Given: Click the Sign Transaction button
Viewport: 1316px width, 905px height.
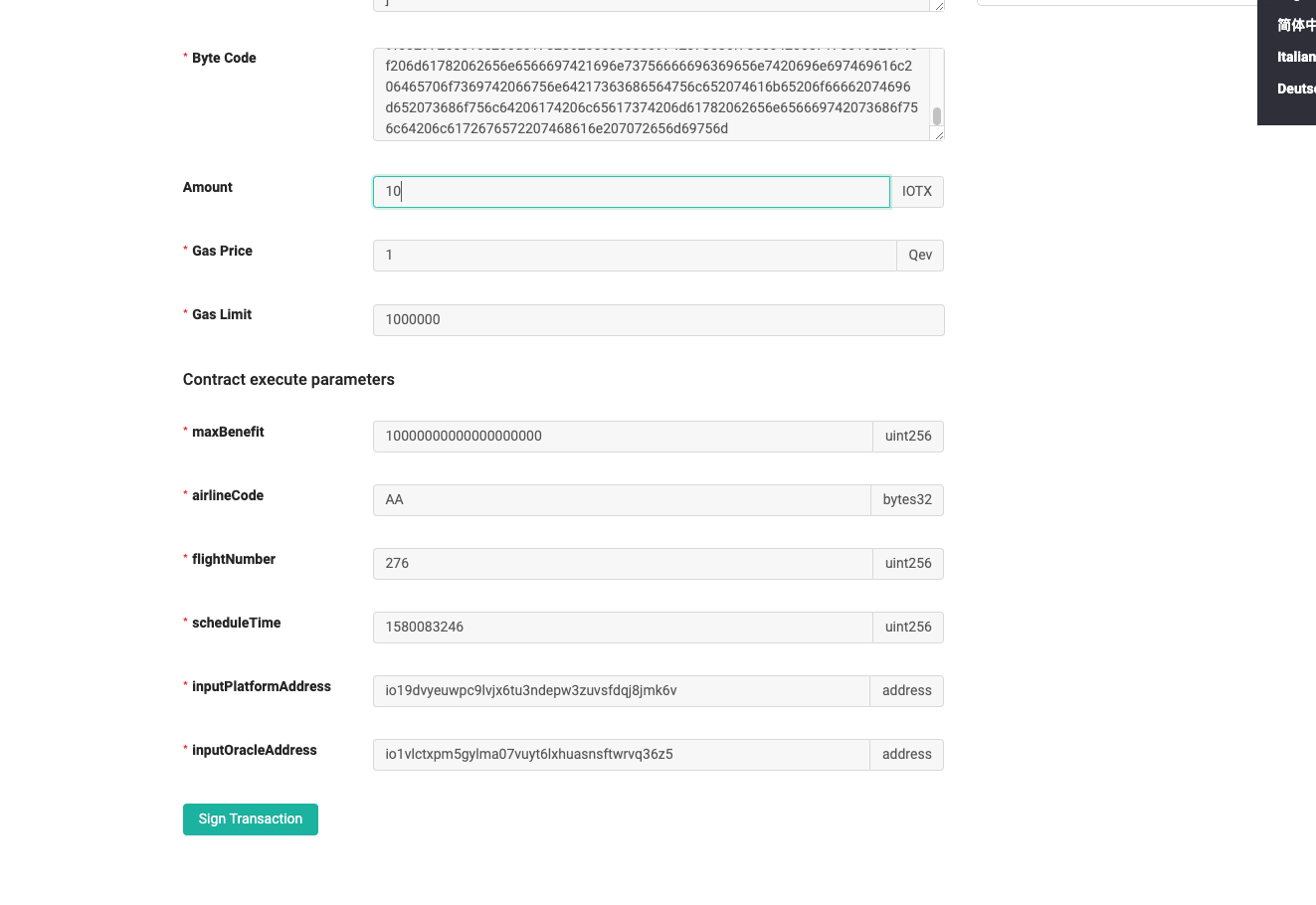Looking at the screenshot, I should coord(250,818).
